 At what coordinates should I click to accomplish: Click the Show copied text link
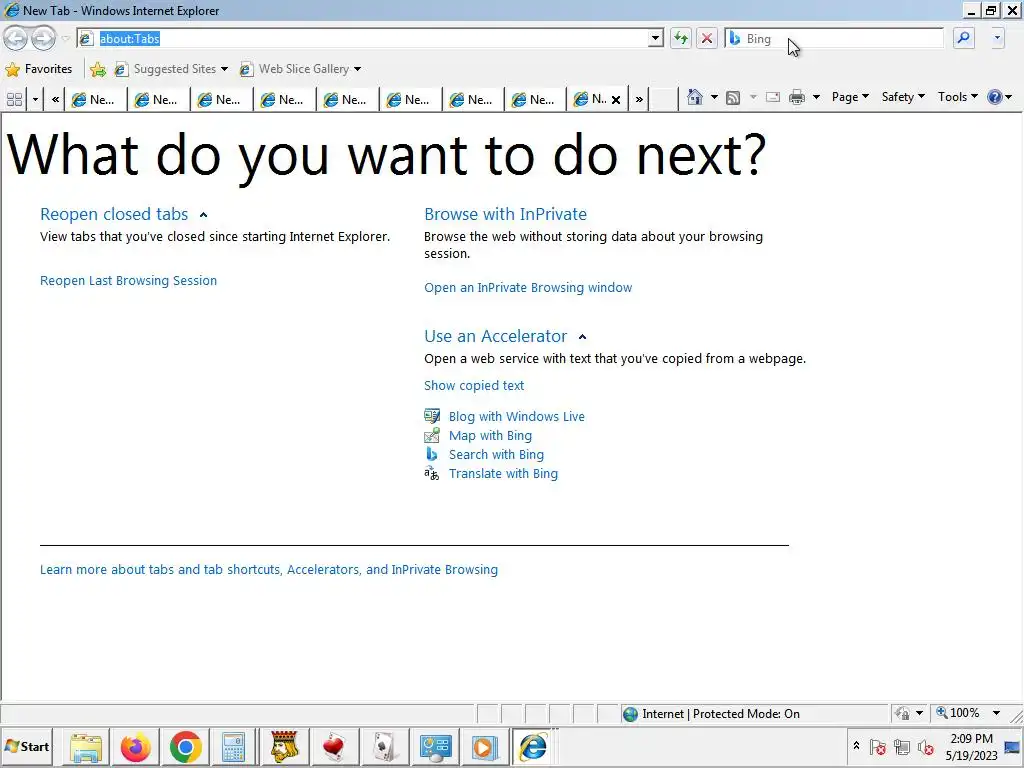[473, 385]
